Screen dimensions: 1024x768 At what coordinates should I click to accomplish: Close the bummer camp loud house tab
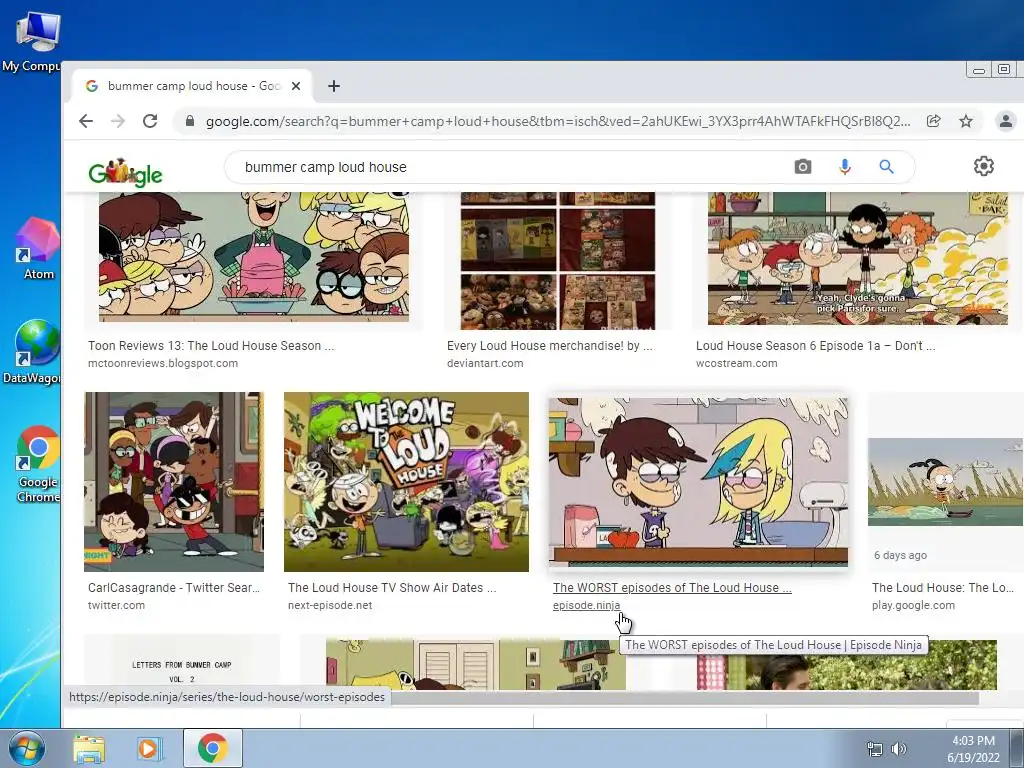coord(296,86)
